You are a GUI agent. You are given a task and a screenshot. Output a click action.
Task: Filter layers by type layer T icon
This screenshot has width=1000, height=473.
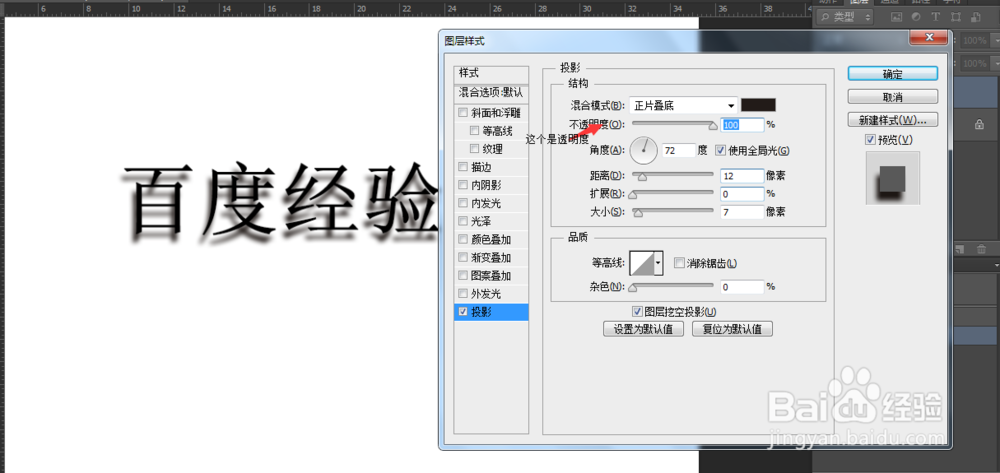coord(936,17)
